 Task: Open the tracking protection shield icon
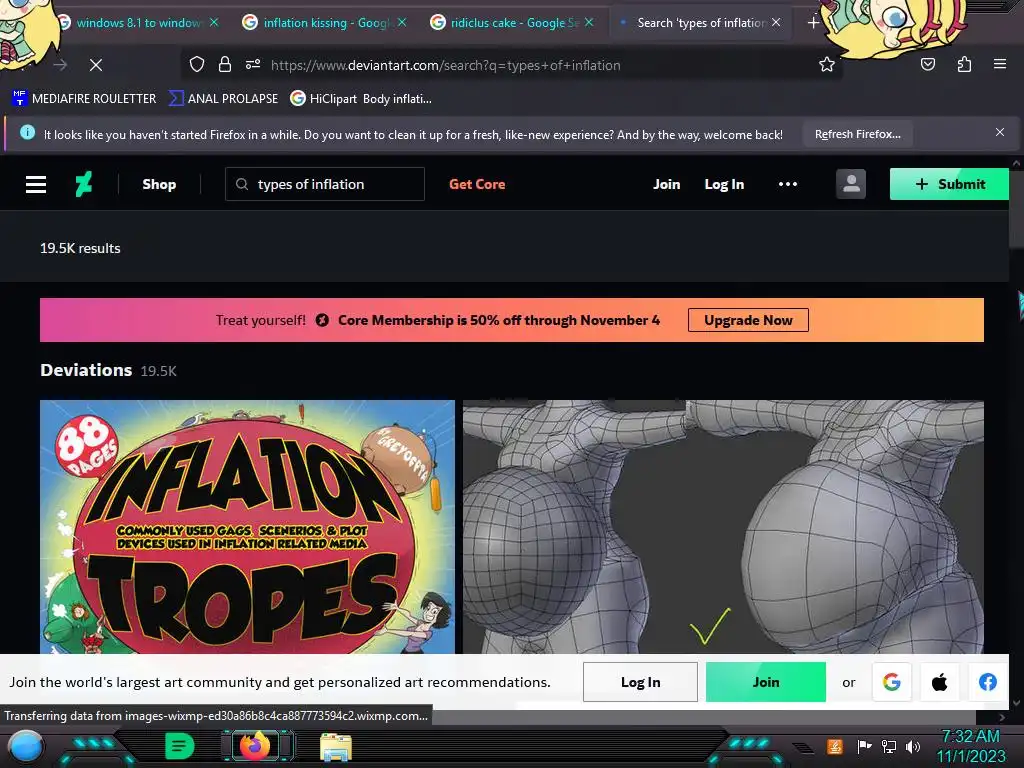197,65
